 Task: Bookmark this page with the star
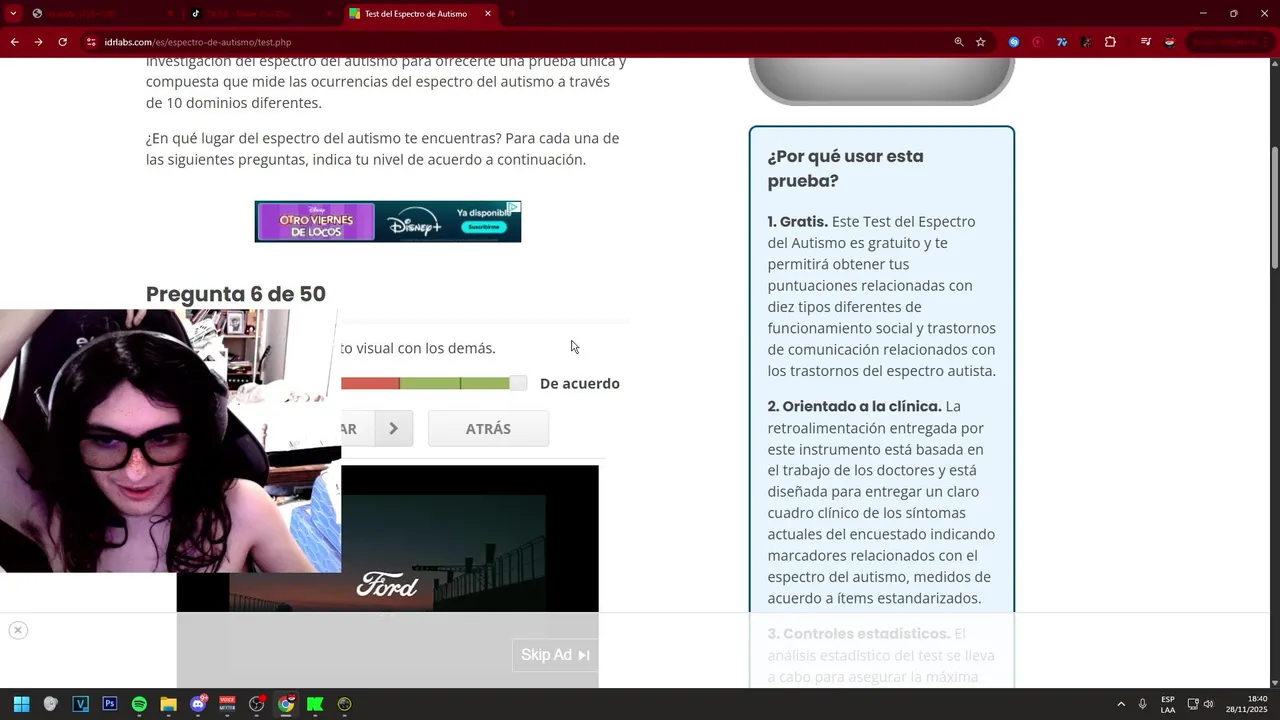(981, 42)
